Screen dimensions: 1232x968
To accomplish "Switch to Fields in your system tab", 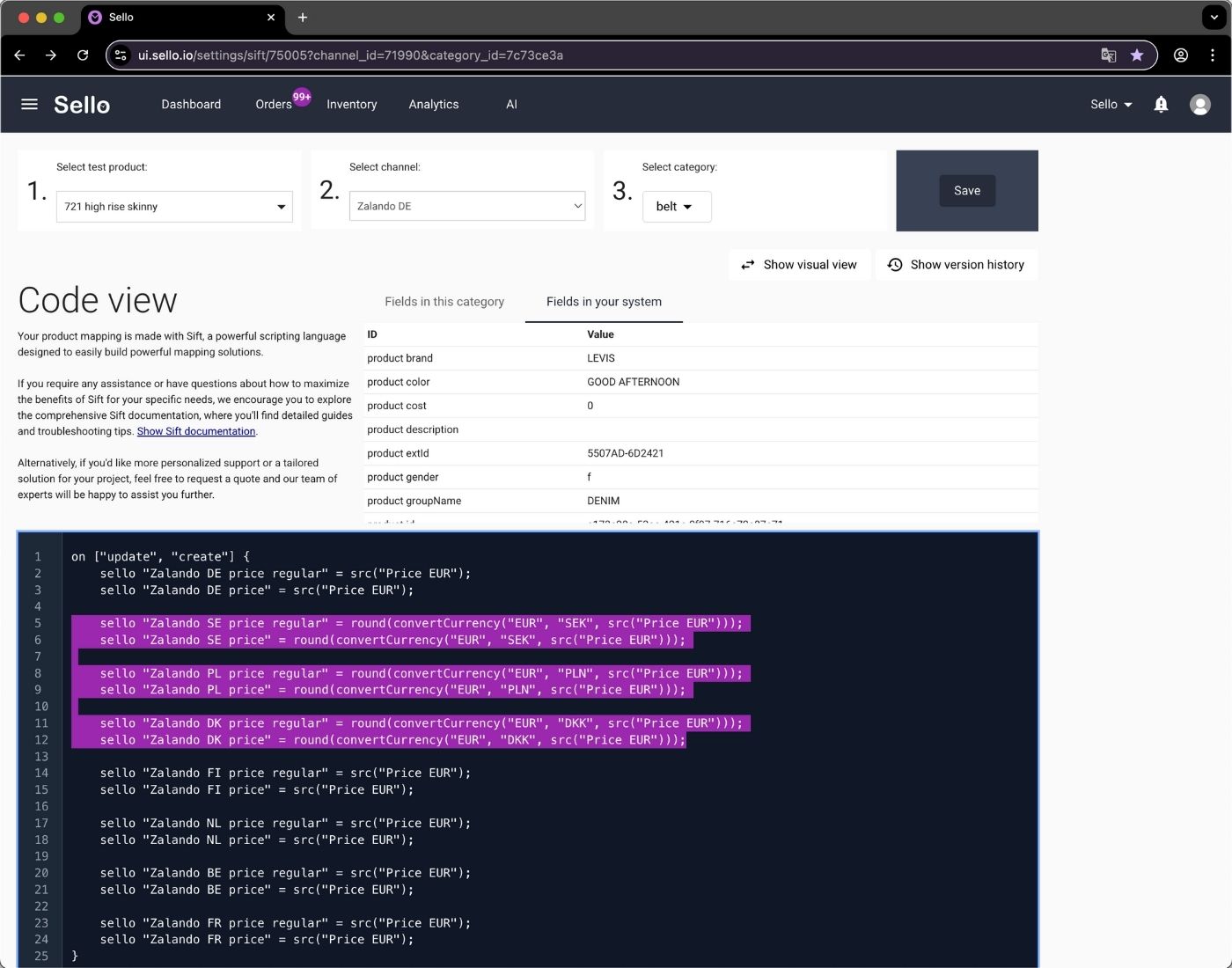I will [x=604, y=301].
